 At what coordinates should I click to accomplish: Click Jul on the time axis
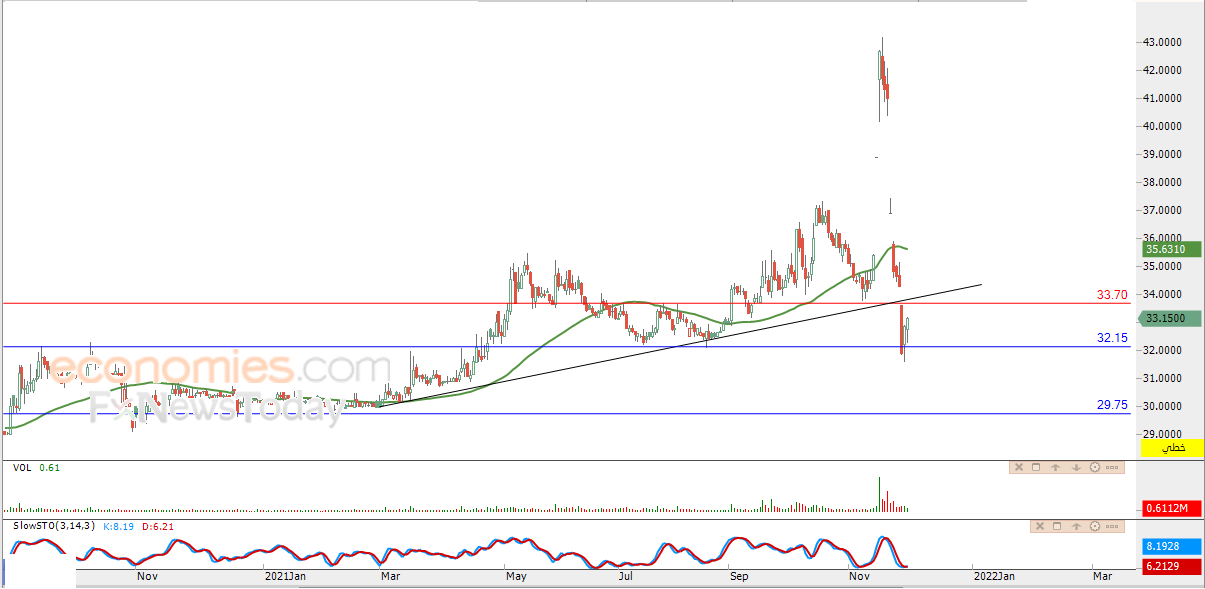click(x=626, y=576)
